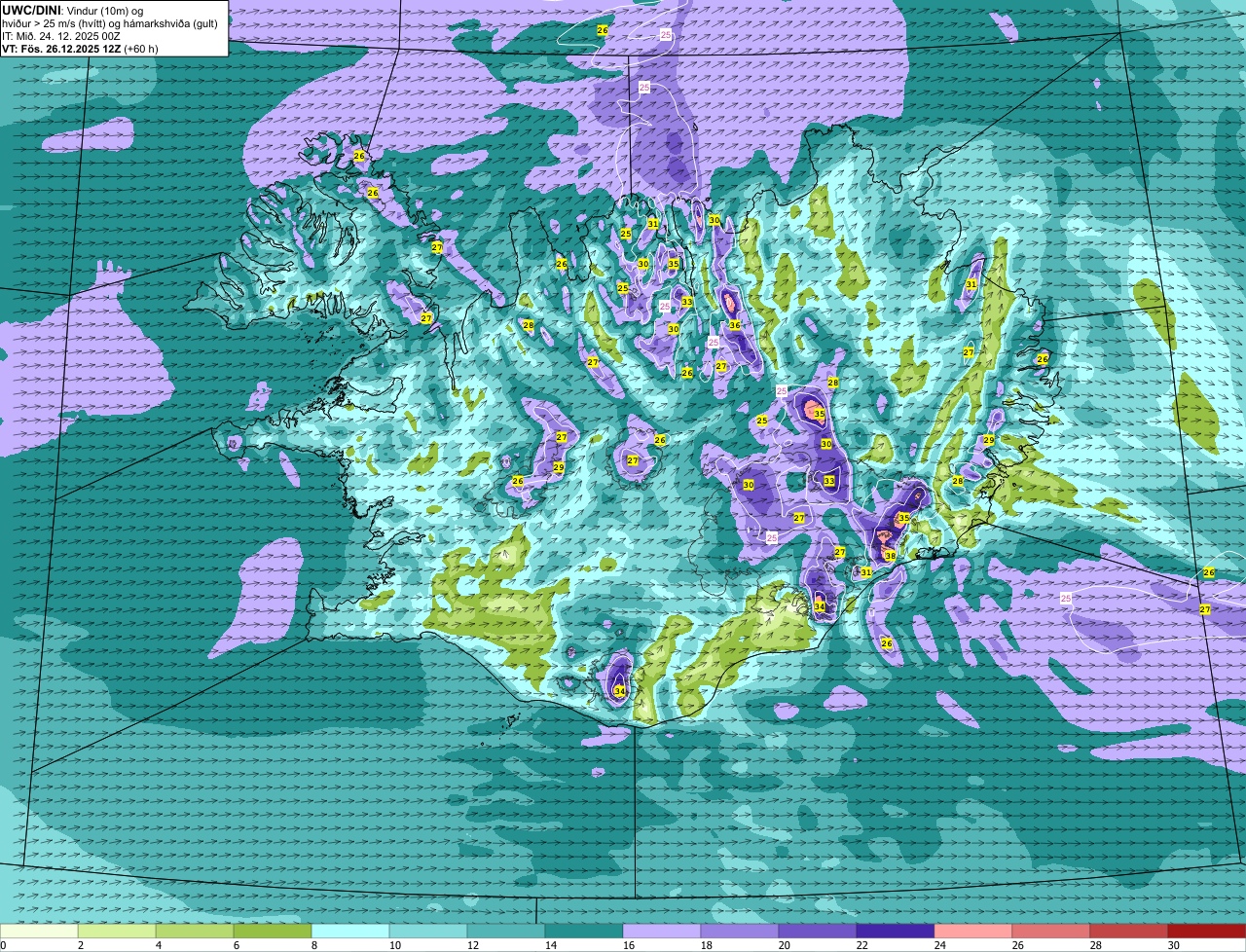
Task: Click the legend scale value 12
Action: (x=473, y=945)
